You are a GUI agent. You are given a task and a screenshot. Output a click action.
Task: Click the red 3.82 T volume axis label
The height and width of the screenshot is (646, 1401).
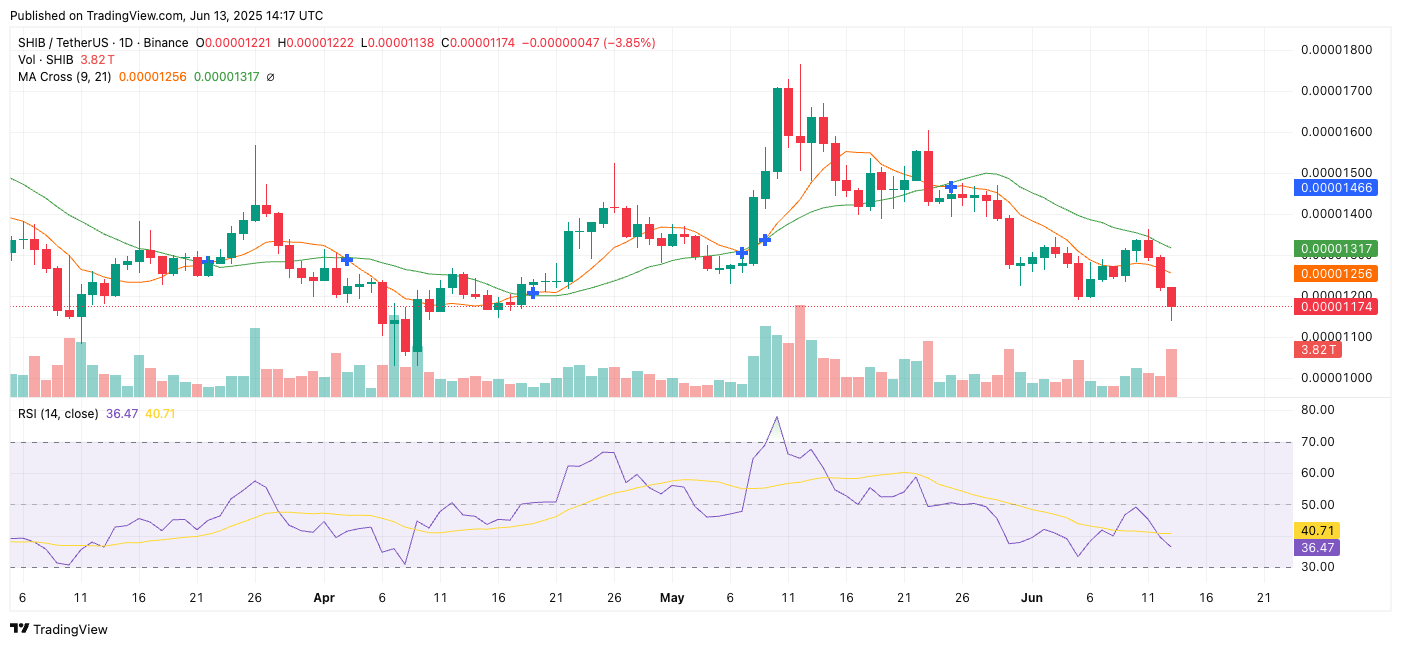[x=1318, y=349]
